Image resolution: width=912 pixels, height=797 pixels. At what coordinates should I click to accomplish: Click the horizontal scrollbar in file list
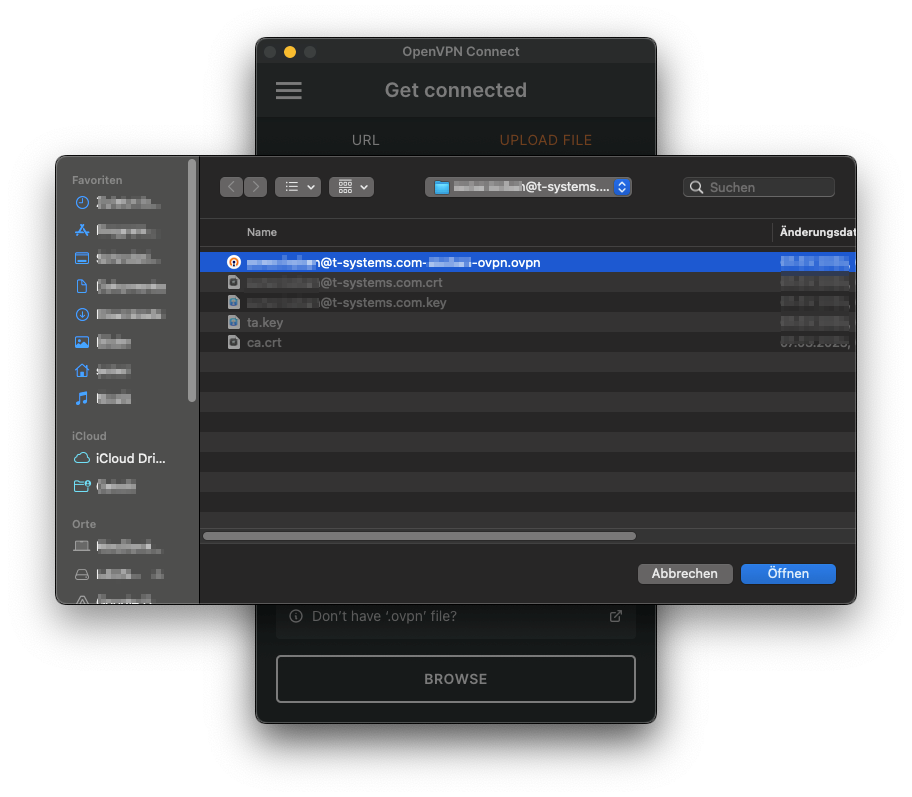click(419, 536)
